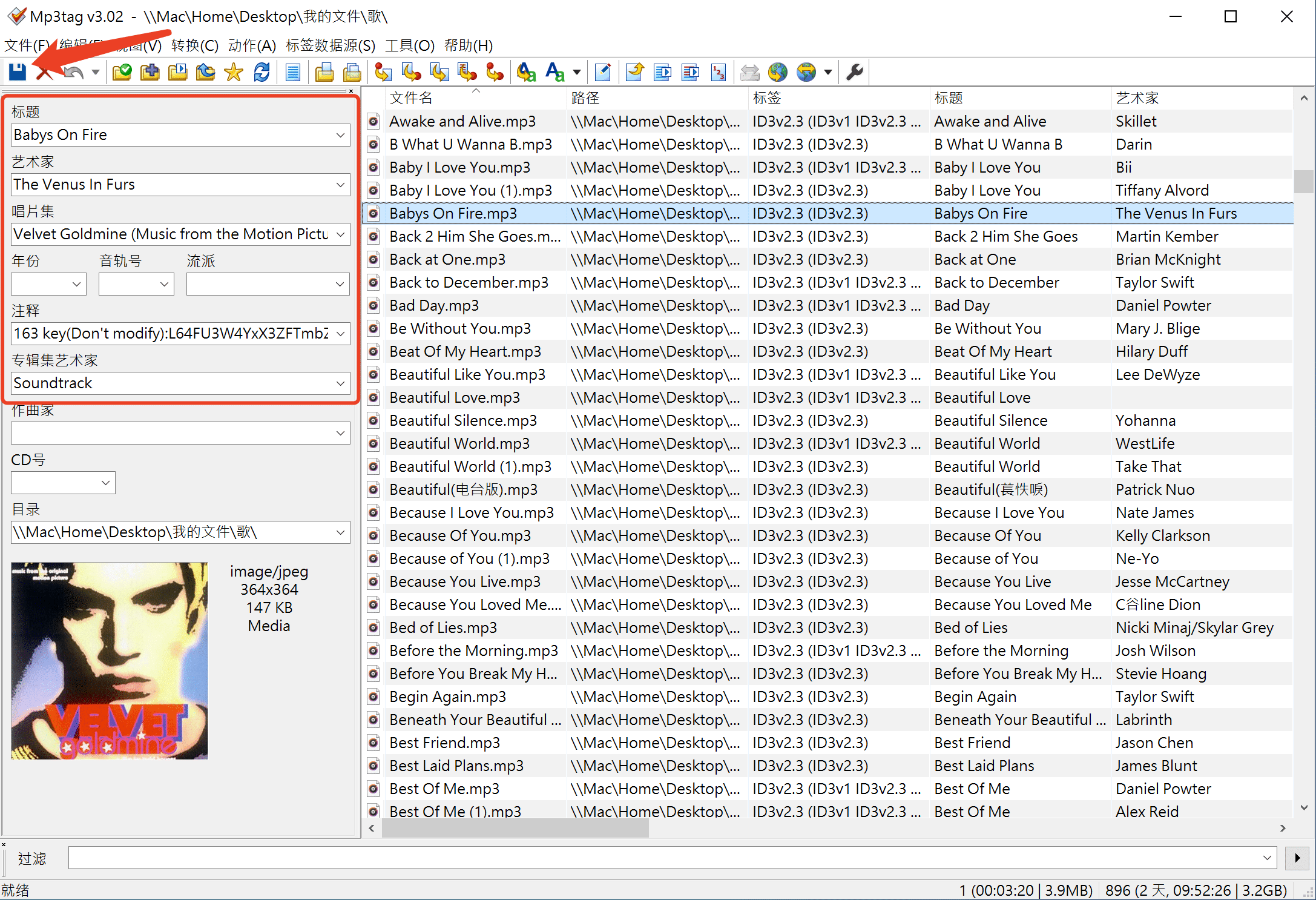Expand the 标题 title dropdown
Viewport: 1316px width, 900px height.
pos(341,135)
